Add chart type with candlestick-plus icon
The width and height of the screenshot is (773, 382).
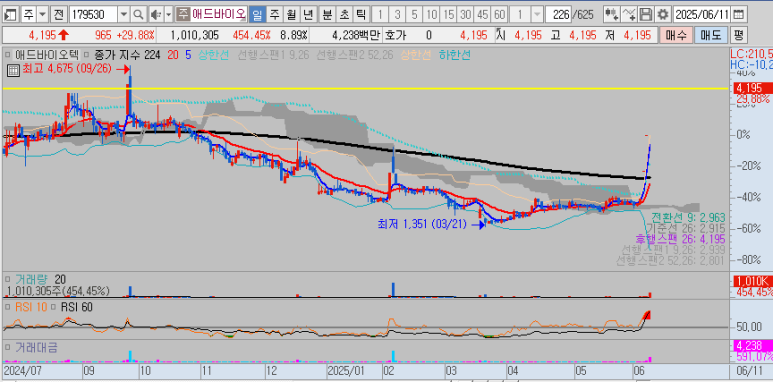coord(612,14)
